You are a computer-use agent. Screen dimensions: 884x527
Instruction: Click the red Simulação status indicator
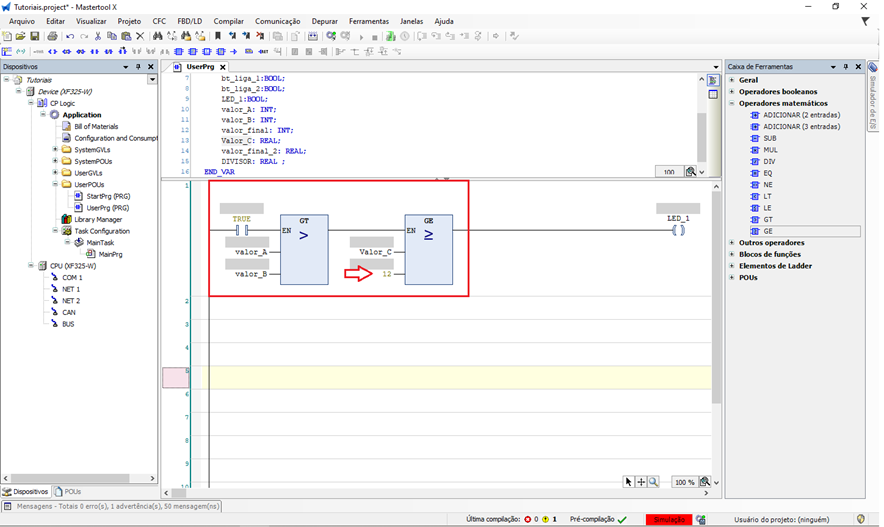coord(668,520)
